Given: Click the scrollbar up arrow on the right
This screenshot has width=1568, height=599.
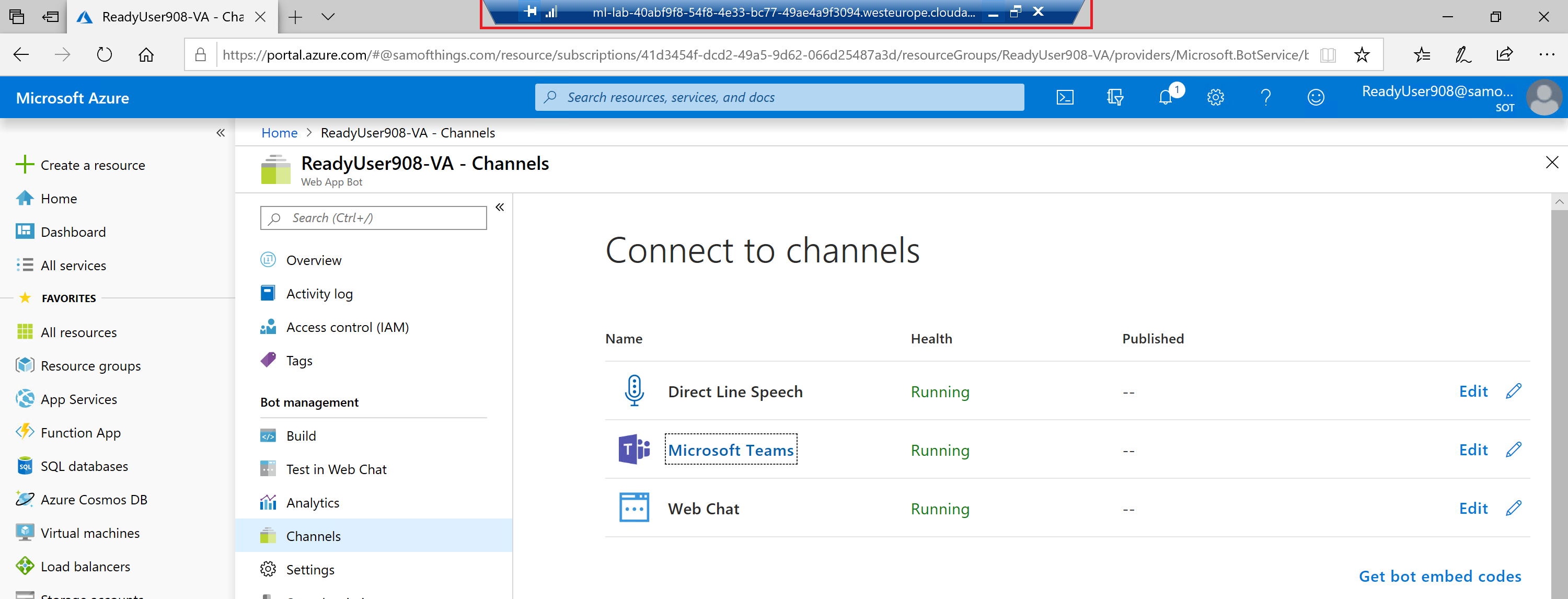Looking at the screenshot, I should tap(1559, 201).
